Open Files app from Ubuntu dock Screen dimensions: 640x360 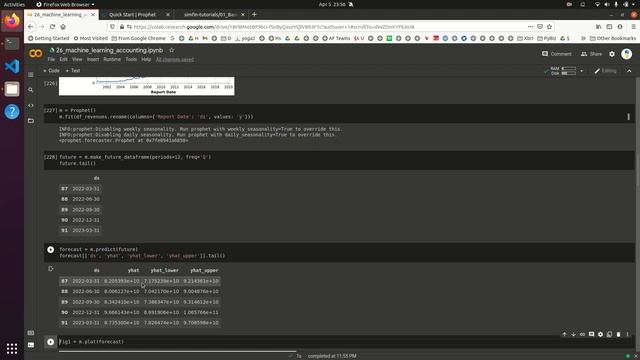coord(12,89)
